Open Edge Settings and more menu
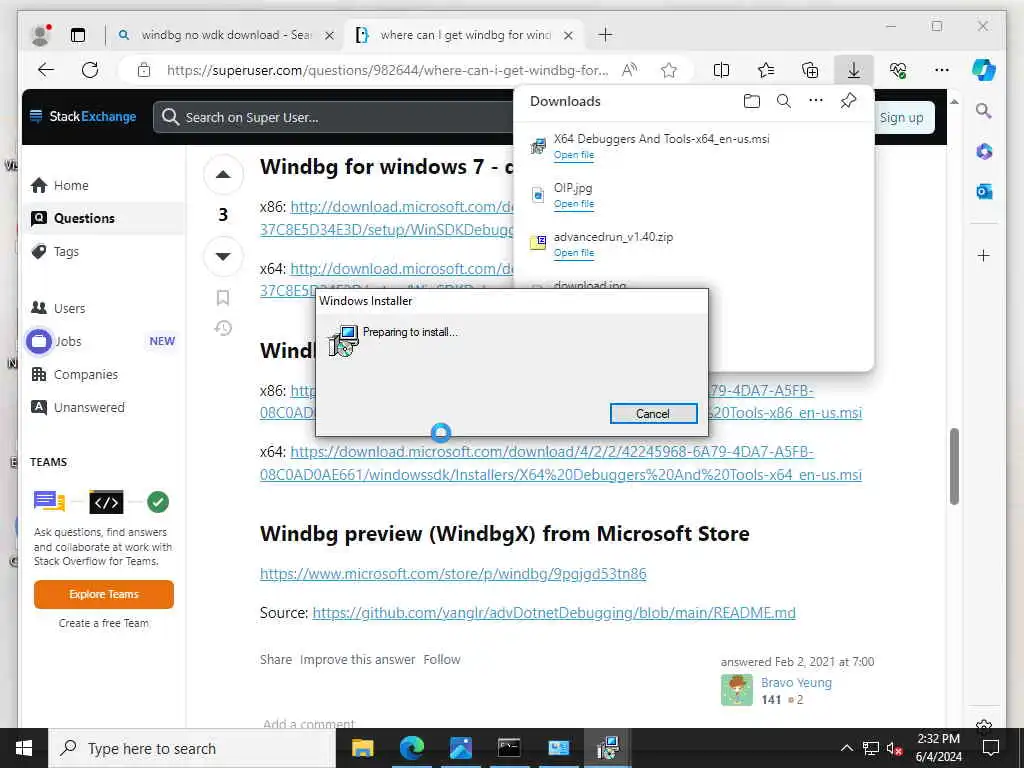The image size is (1024, 768). click(x=942, y=70)
